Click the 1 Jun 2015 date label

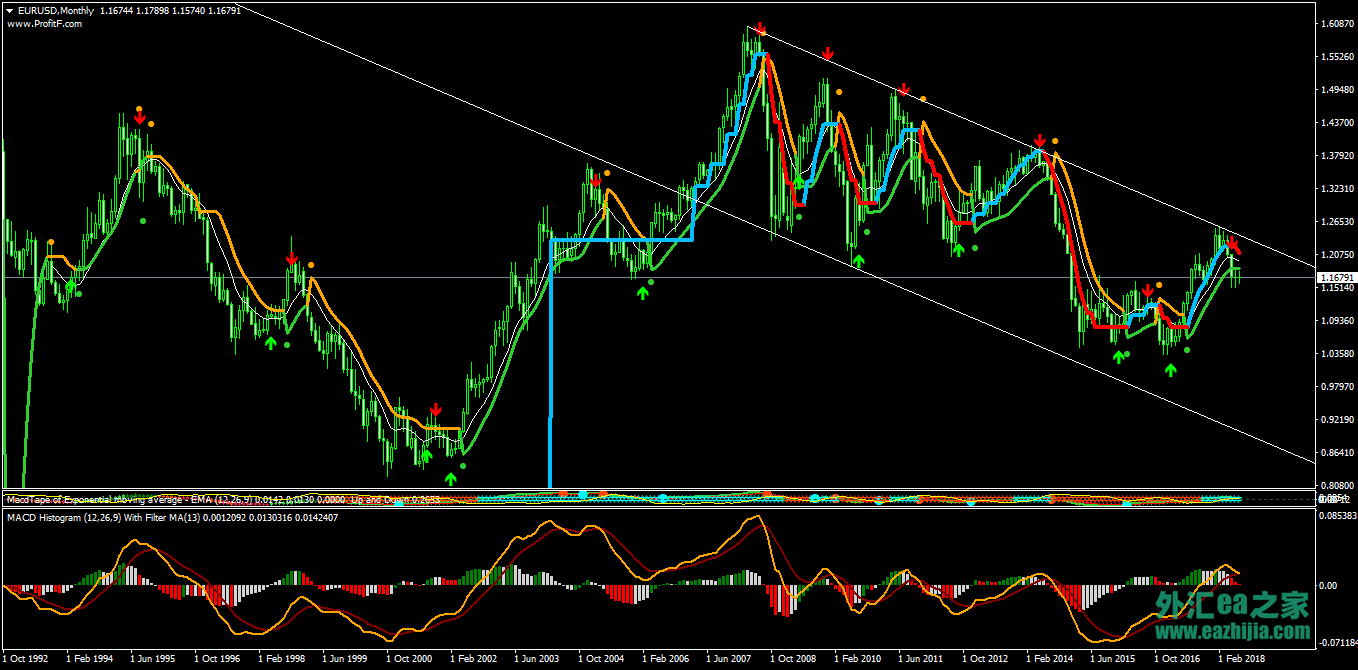point(1114,660)
